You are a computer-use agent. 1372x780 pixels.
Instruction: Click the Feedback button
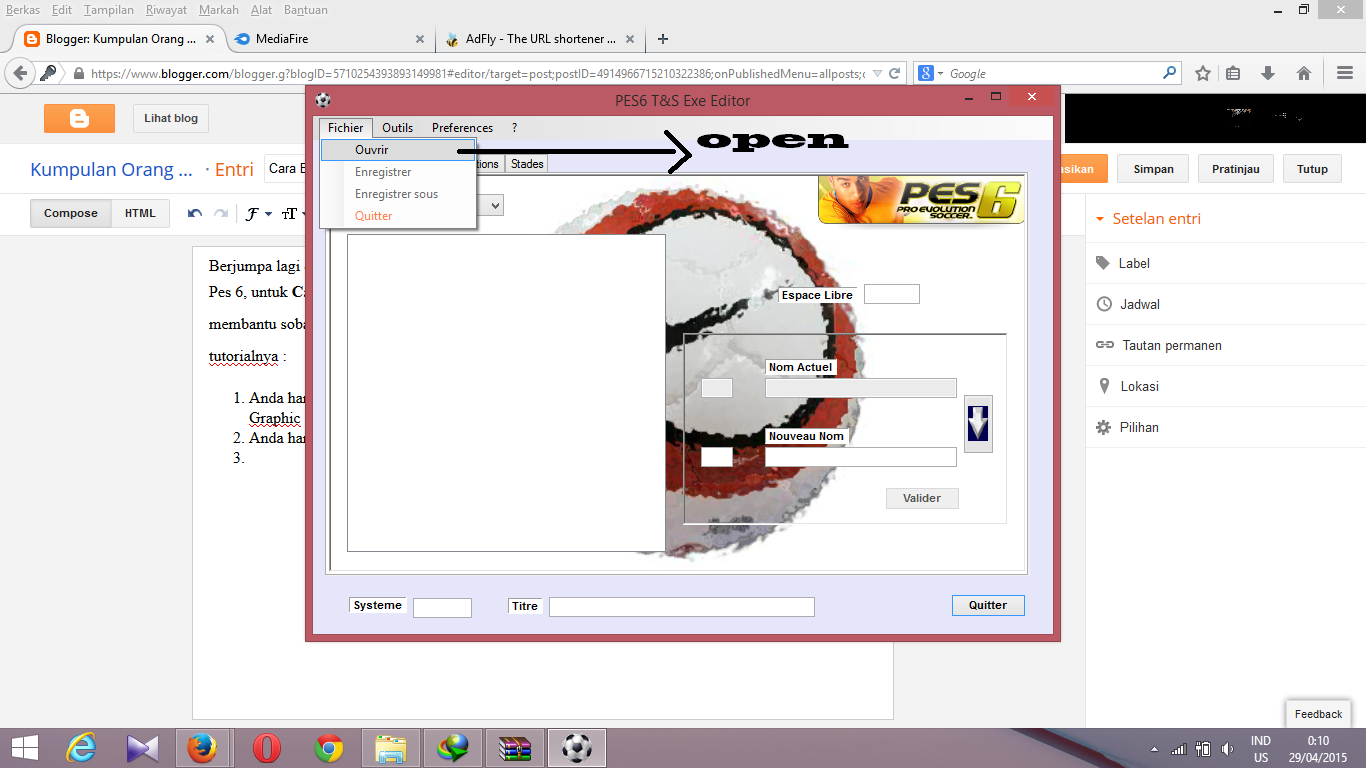(1318, 714)
